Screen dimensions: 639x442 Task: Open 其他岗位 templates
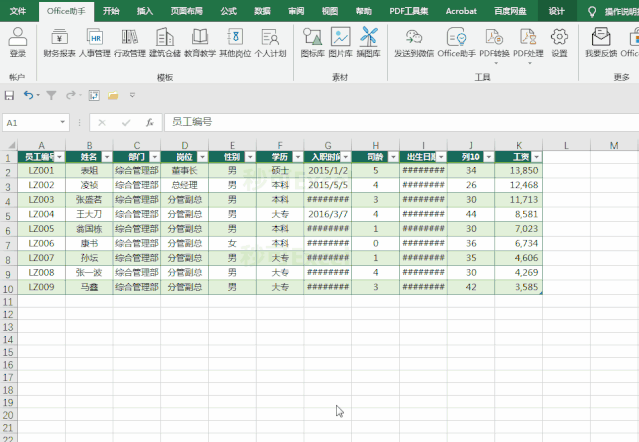235,42
